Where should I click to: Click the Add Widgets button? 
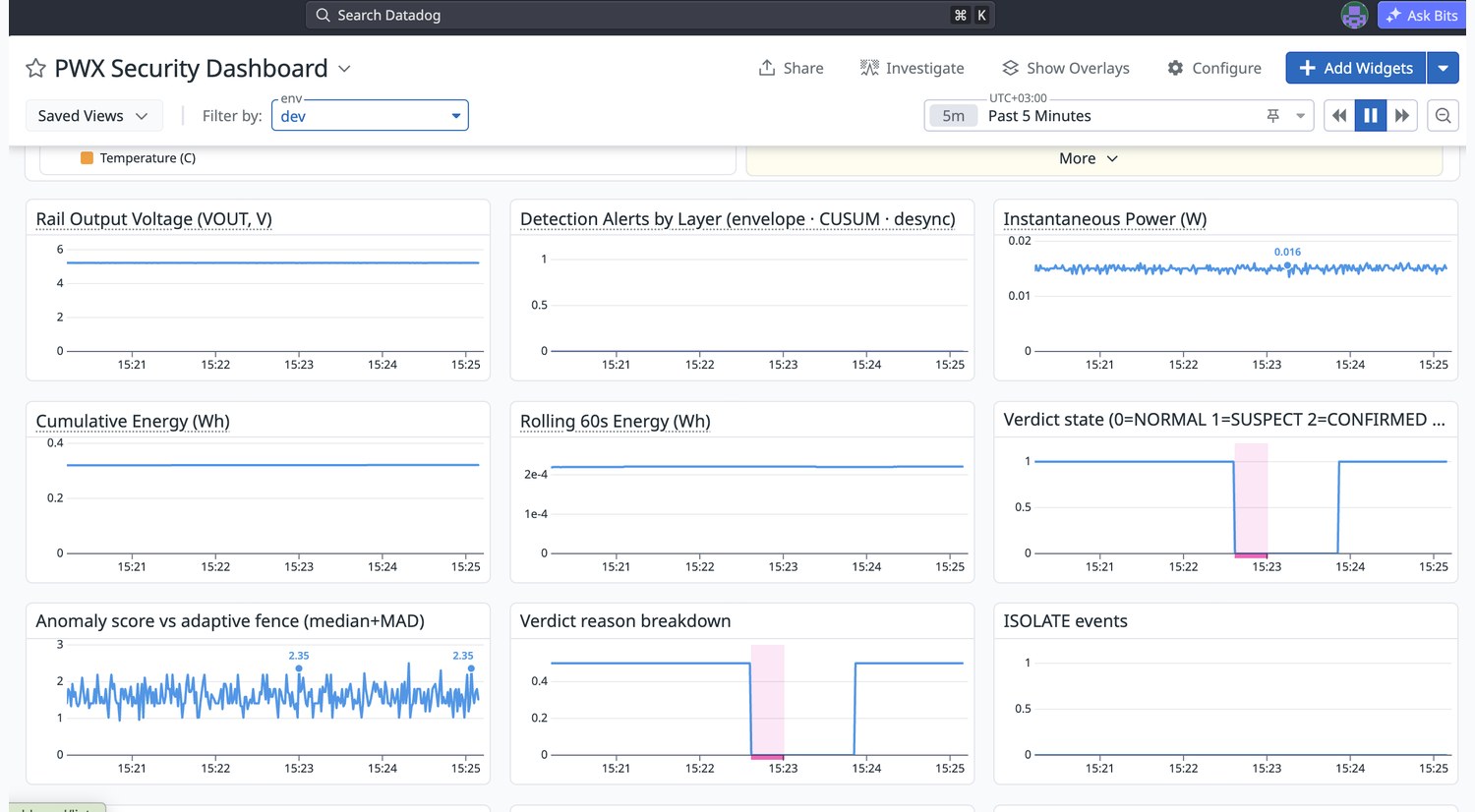(x=1356, y=68)
